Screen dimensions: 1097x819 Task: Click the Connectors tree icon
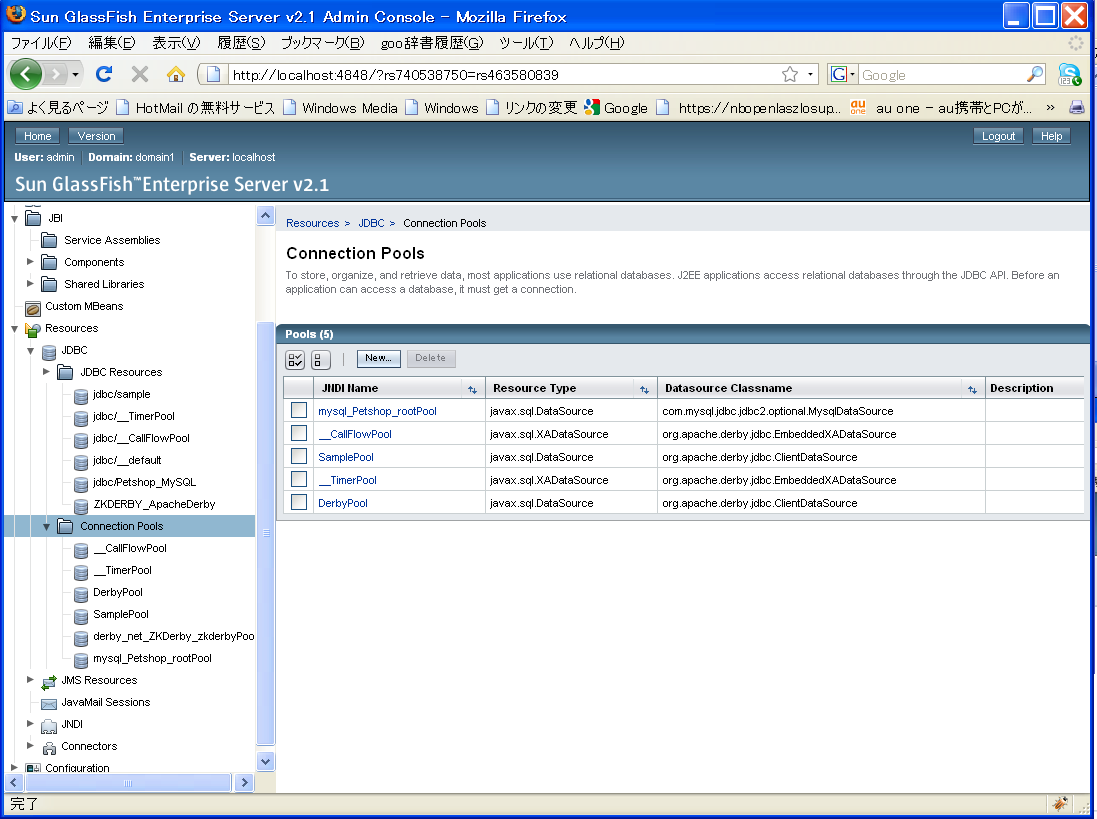tap(49, 748)
